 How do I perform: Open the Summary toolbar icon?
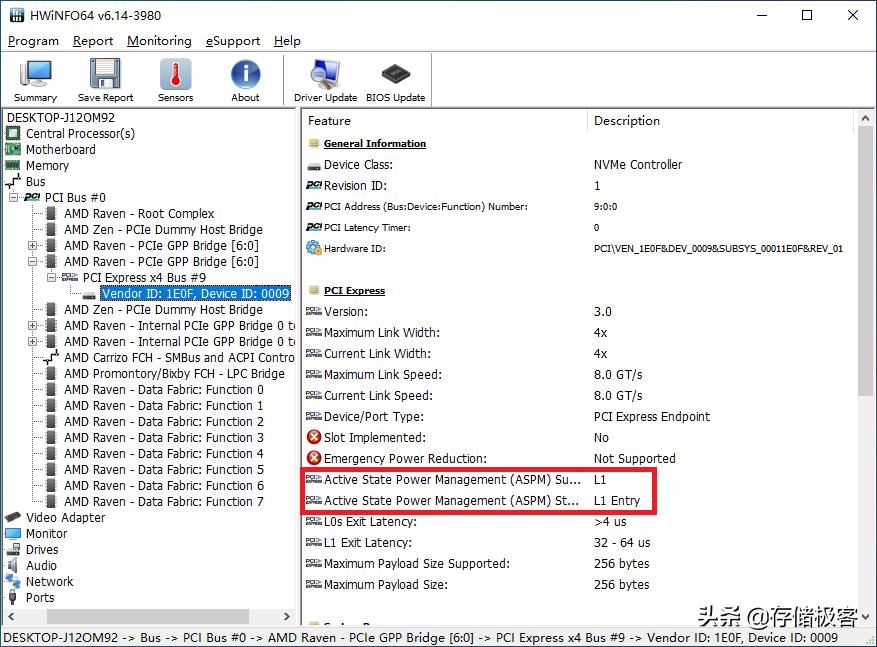pos(36,80)
